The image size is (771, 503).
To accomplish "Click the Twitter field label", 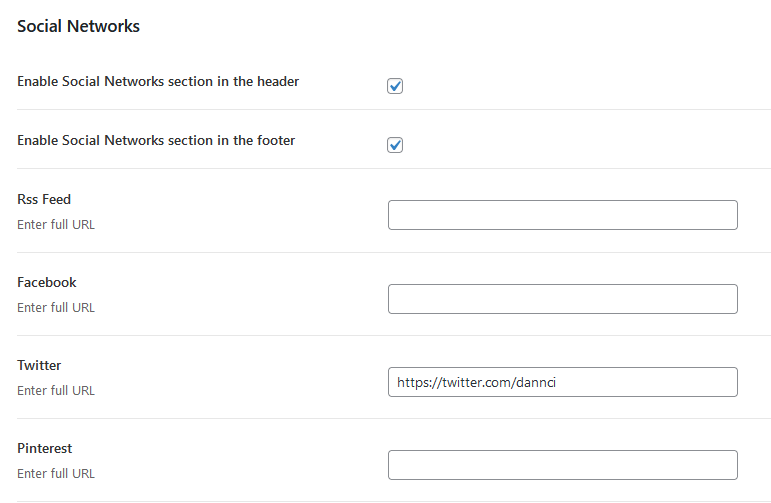I will click(x=39, y=365).
